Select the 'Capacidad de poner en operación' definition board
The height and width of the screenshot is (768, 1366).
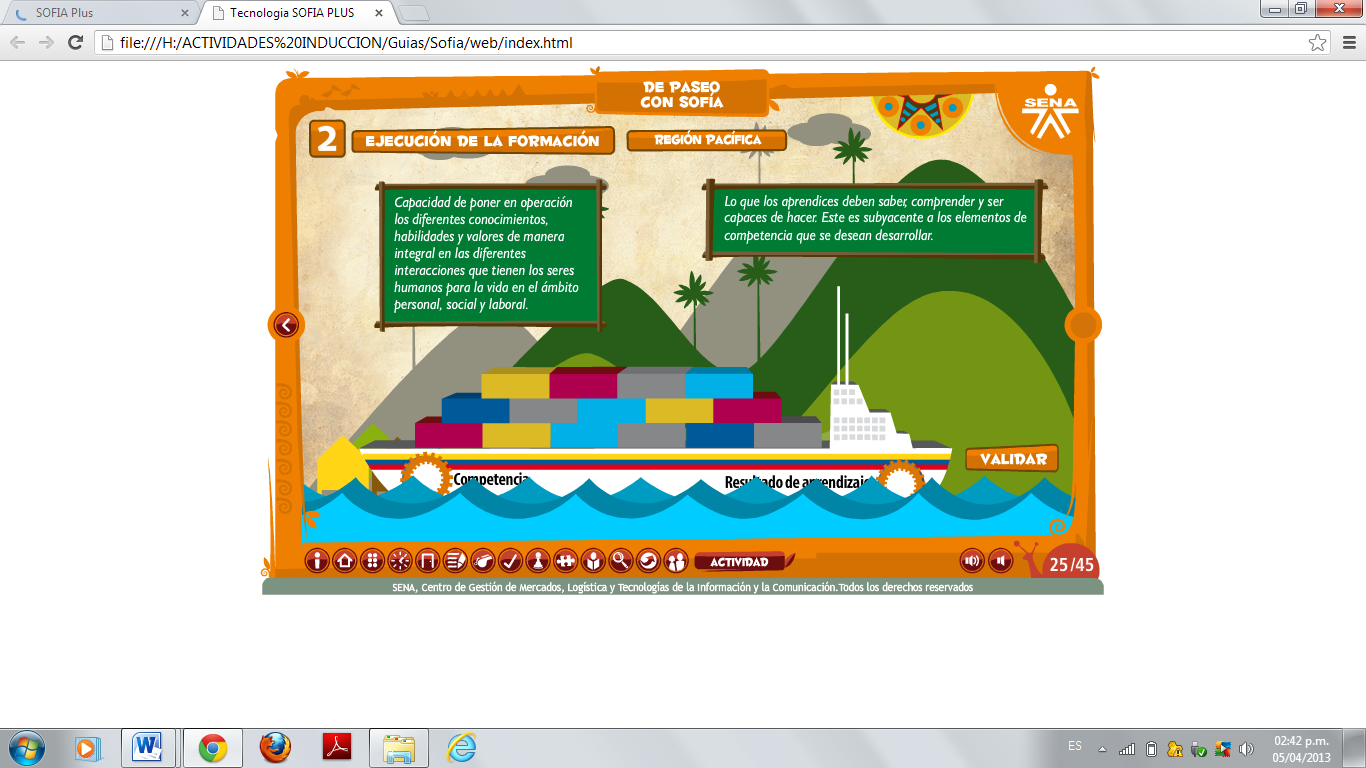(x=490, y=254)
